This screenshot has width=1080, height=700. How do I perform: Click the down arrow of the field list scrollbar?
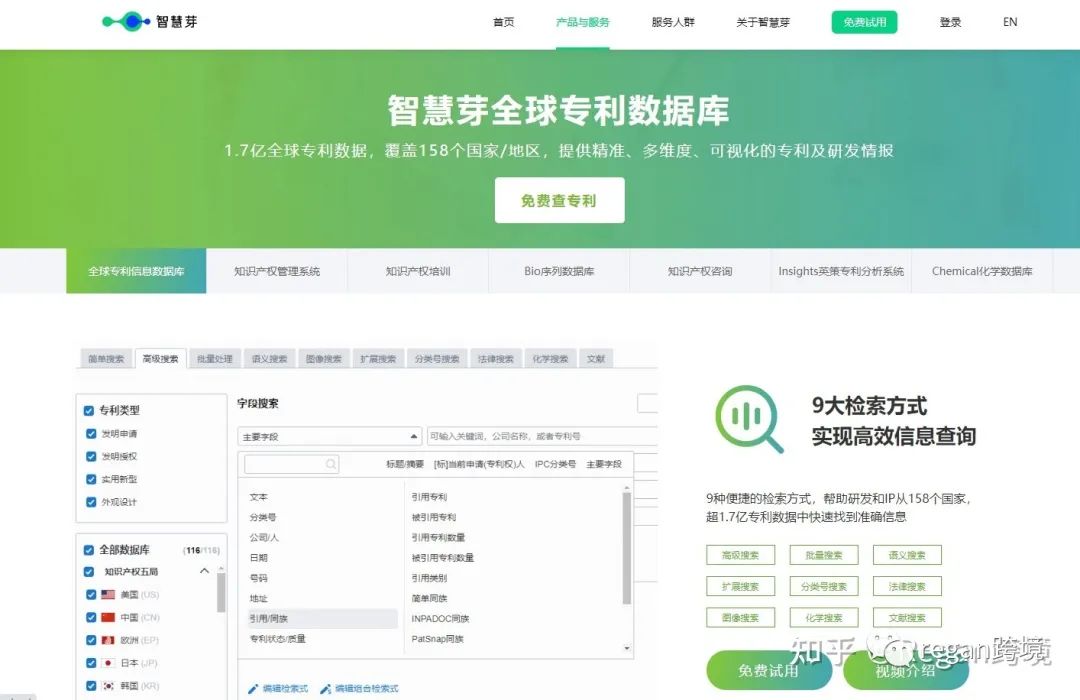627,648
